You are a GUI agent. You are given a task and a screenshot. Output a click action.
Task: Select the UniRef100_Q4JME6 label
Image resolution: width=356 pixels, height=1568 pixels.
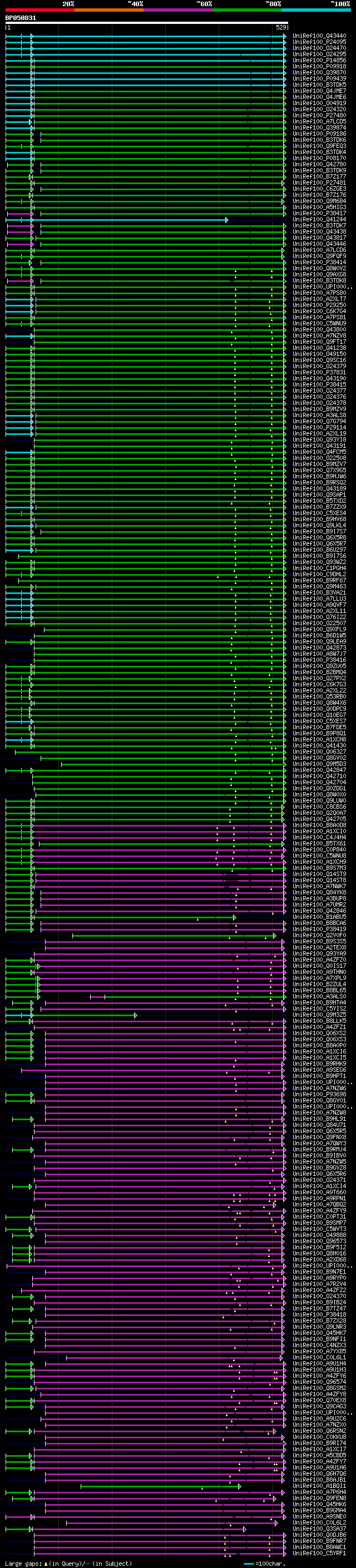pos(319,97)
